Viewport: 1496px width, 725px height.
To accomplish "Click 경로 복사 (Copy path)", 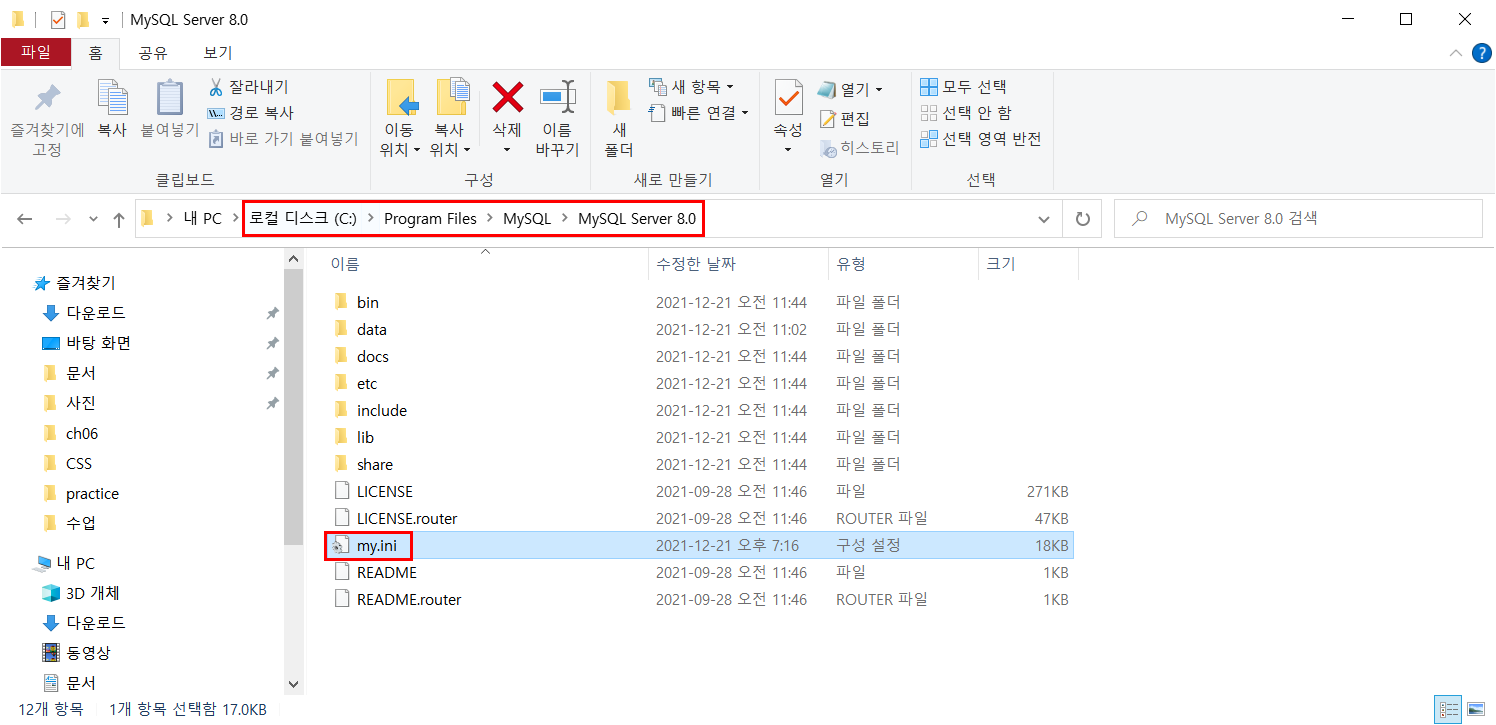I will (x=250, y=113).
